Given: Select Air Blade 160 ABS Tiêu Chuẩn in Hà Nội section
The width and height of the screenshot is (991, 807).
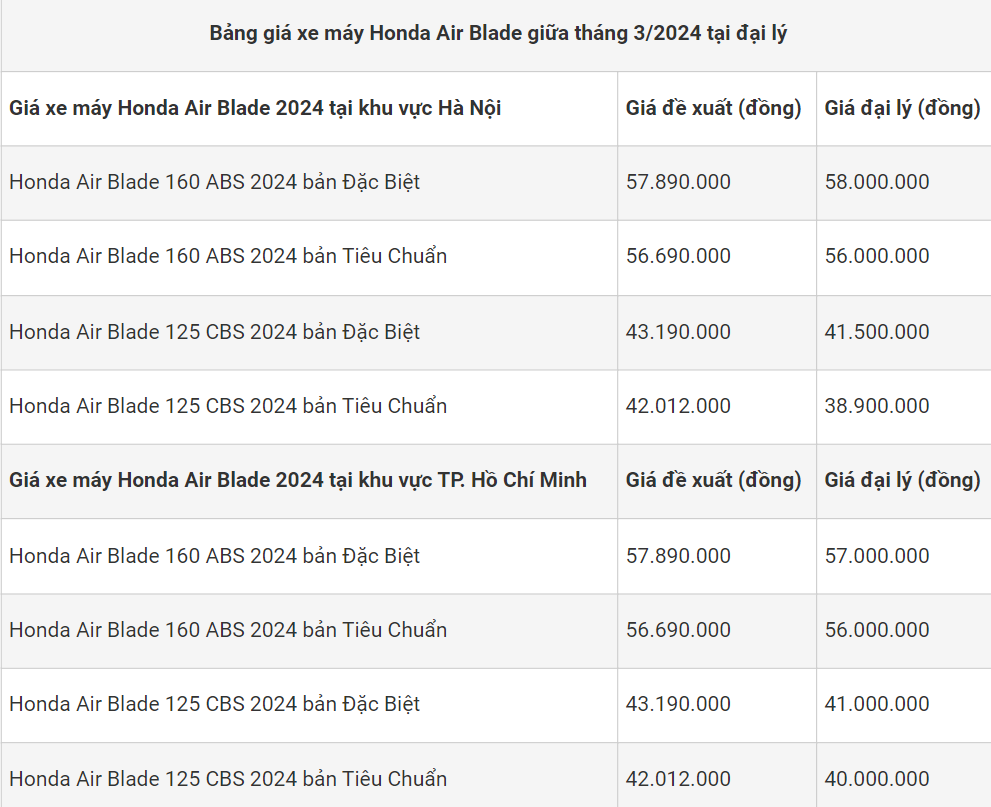Looking at the screenshot, I should click(x=228, y=256).
